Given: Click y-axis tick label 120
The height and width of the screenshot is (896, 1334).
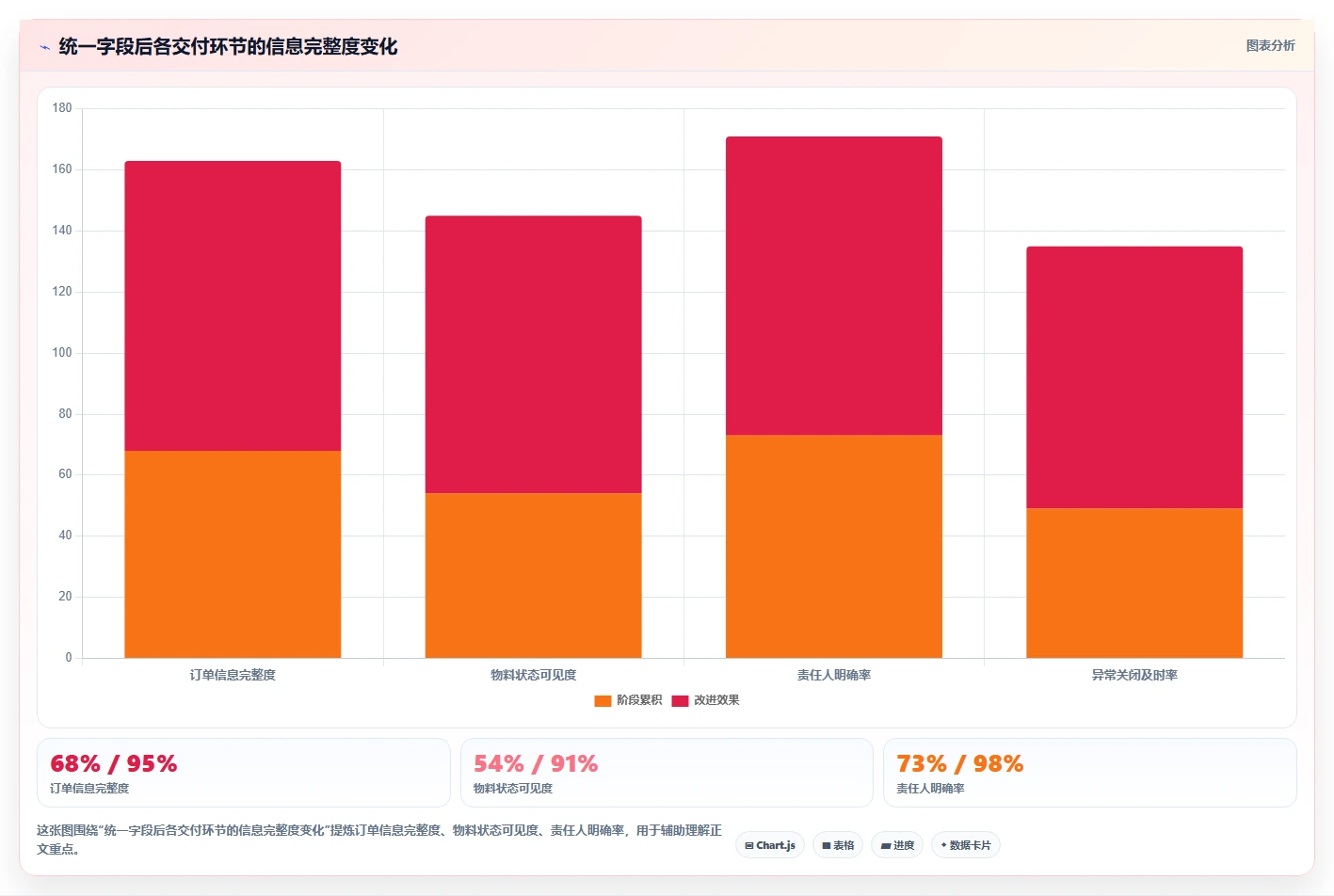Looking at the screenshot, I should 62,292.
